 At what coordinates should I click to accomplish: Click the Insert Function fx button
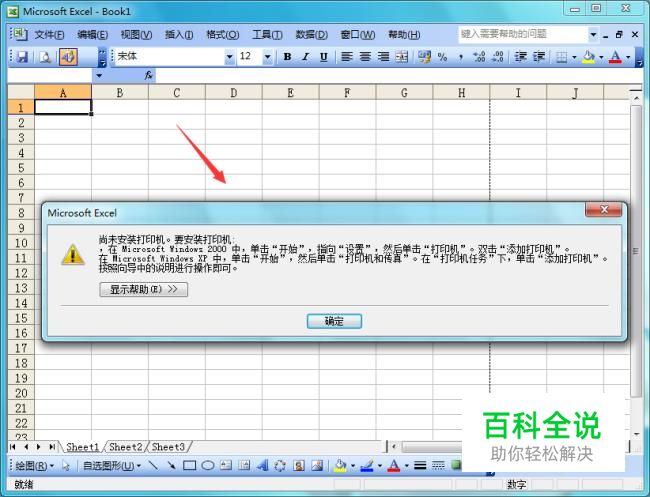coord(148,75)
